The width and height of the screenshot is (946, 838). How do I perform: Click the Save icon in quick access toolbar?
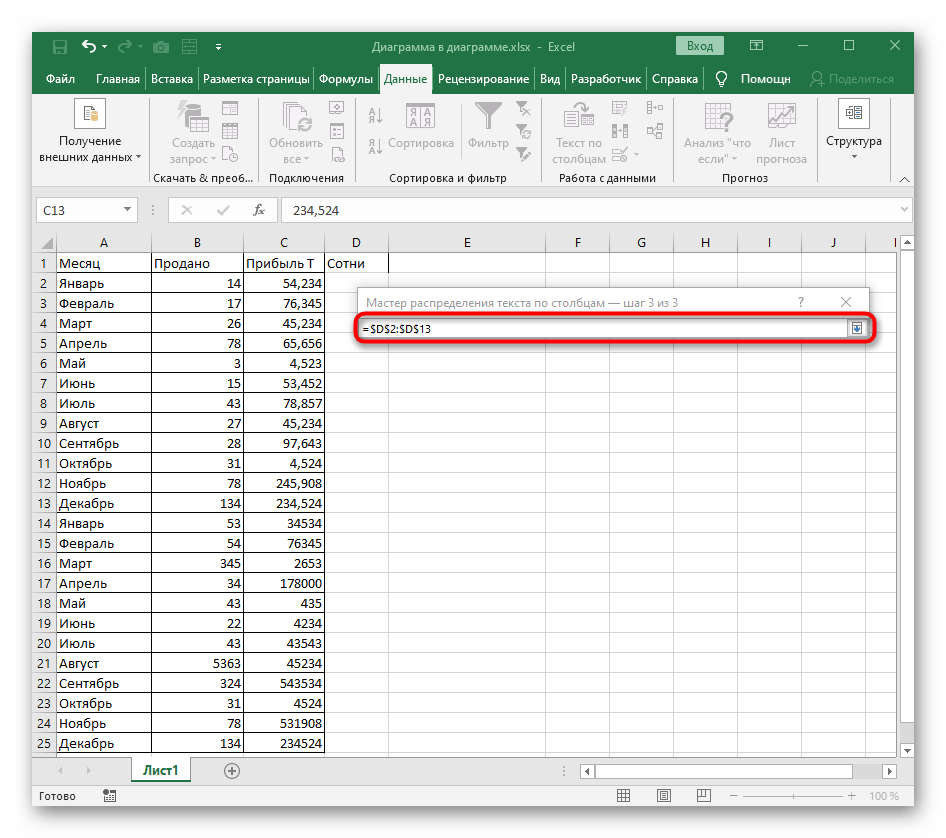[60, 46]
